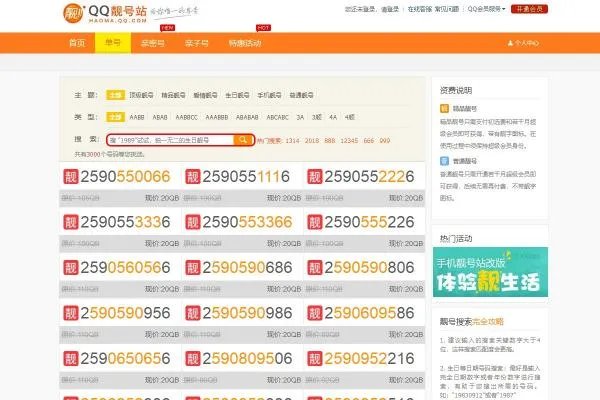Select number 2590590956
The image size is (600, 400).
coord(125,313)
